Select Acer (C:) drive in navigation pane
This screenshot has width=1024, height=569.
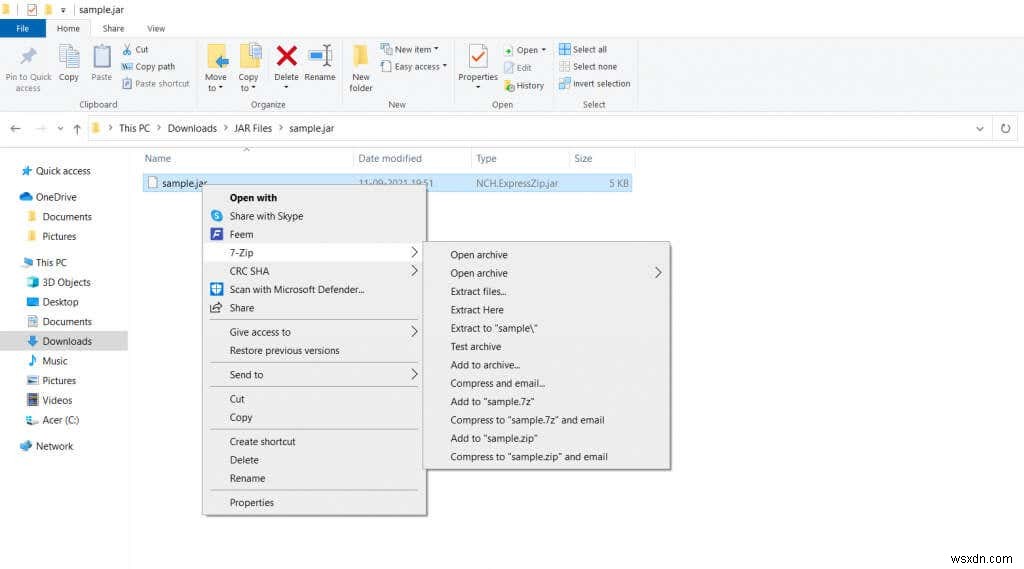coord(52,420)
